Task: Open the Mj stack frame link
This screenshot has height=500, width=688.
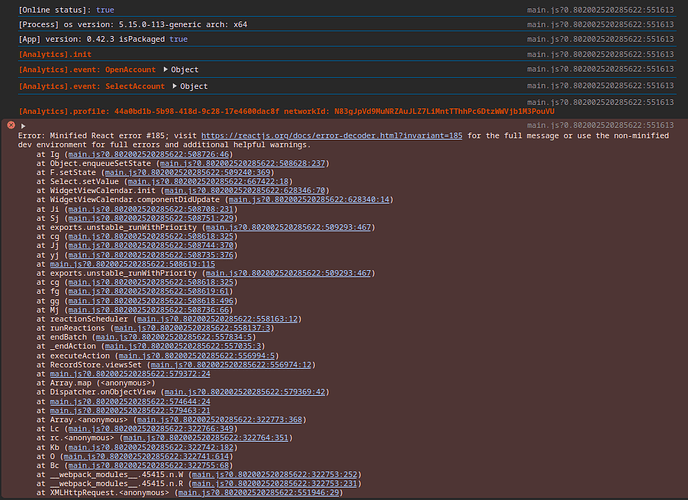Action: click(149, 310)
